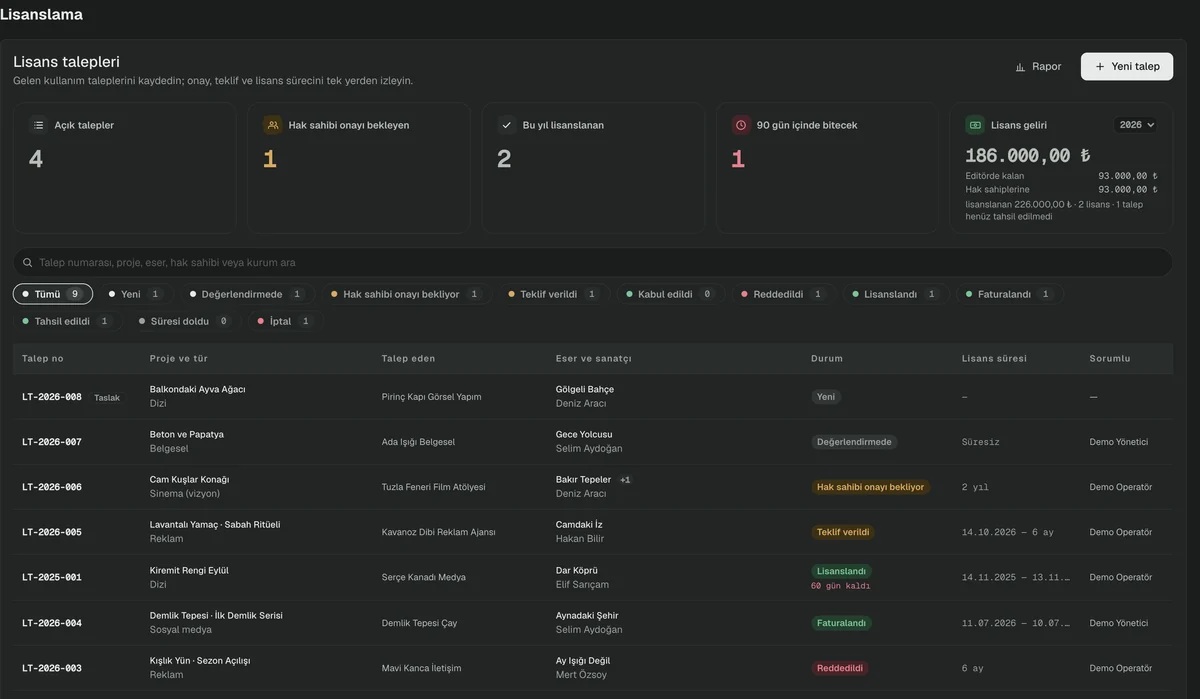Click the banknote icon beside Lisans geliri
The image size is (1200, 699).
(x=975, y=125)
